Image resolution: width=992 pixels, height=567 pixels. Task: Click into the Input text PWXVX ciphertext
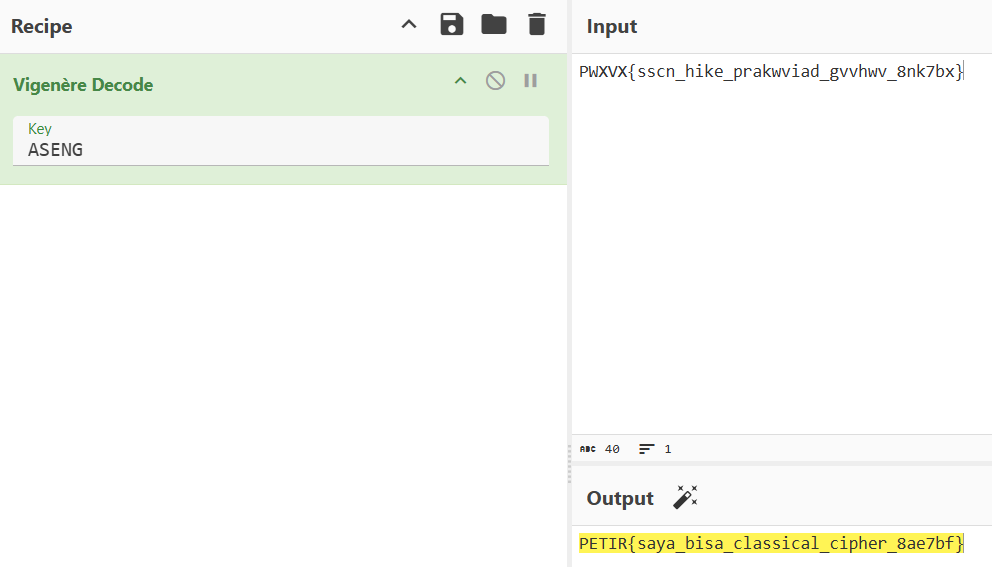tap(771, 71)
